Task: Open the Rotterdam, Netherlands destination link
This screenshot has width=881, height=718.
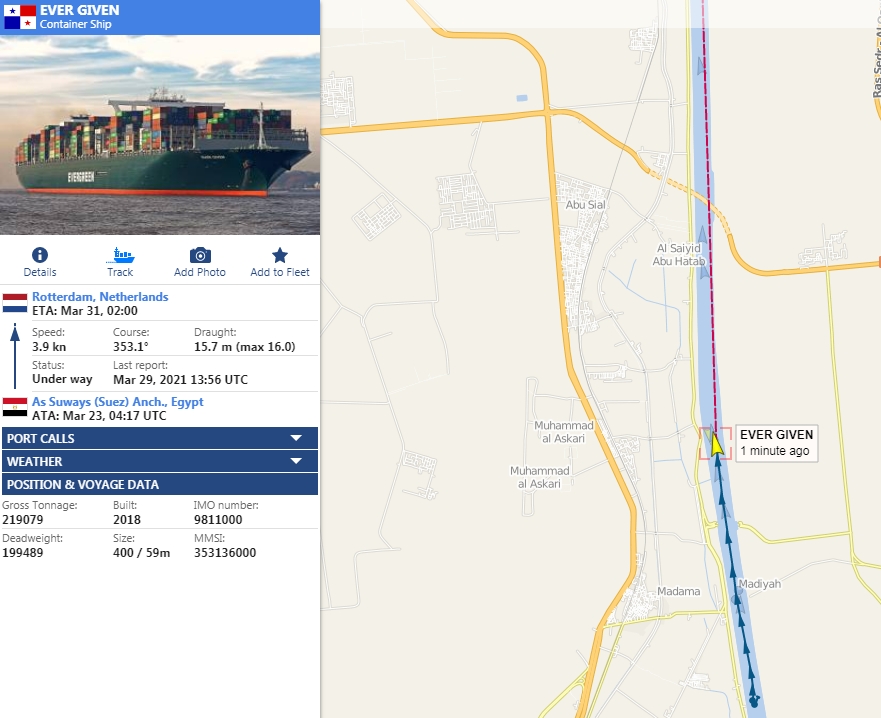Action: click(100, 297)
